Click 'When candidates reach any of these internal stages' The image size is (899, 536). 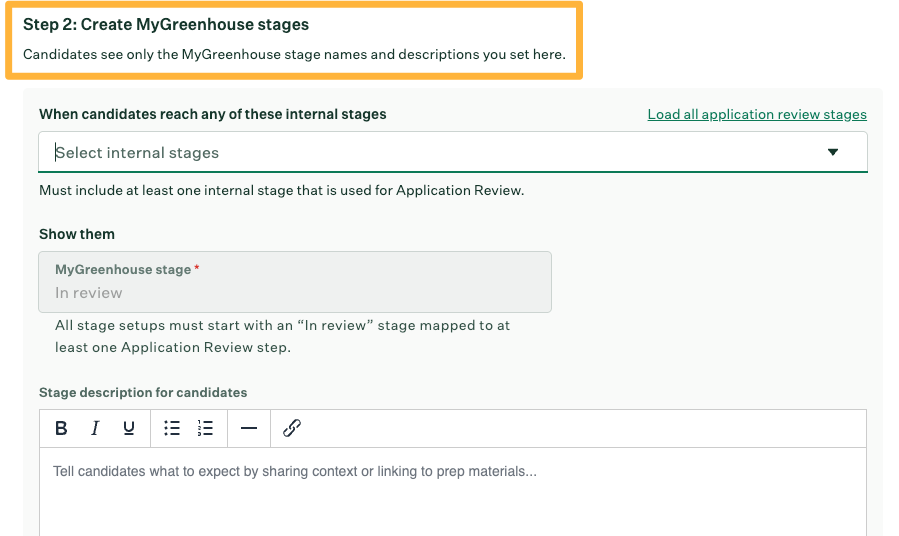213,114
